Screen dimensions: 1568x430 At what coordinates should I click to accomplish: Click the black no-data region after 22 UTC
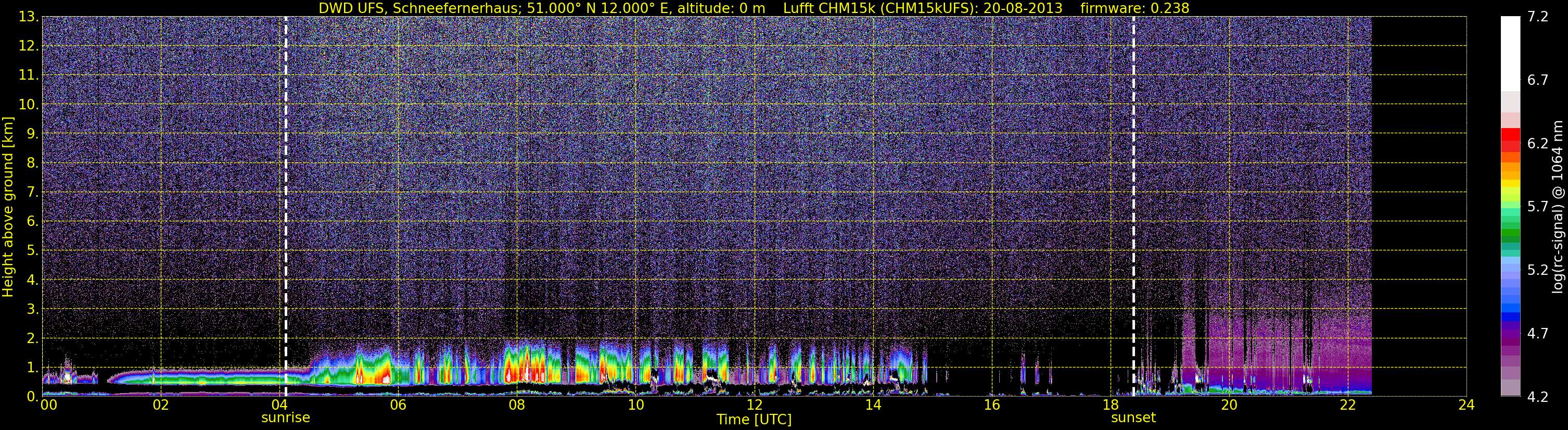pos(1419,206)
